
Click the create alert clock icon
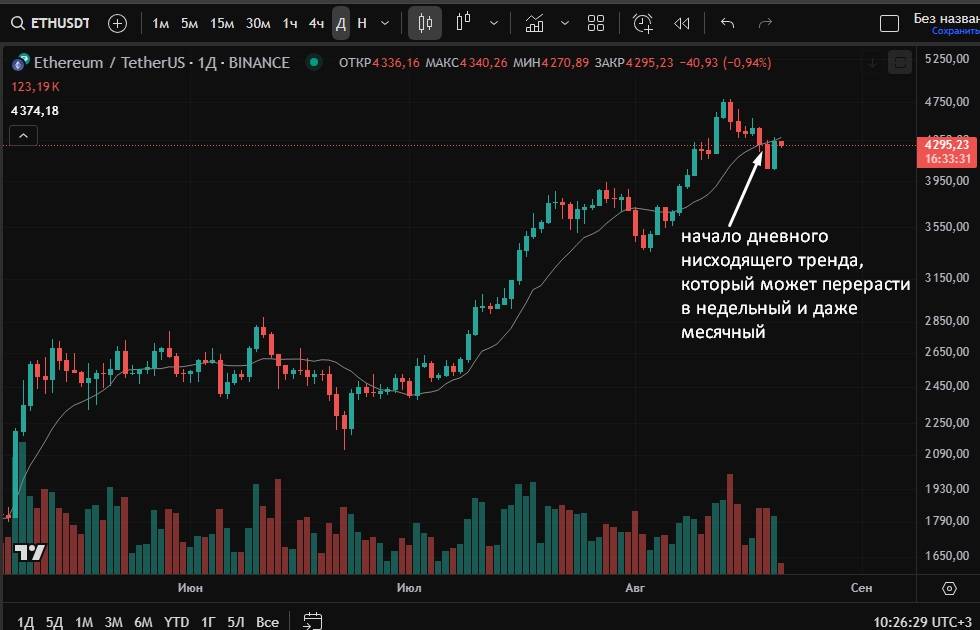click(643, 23)
